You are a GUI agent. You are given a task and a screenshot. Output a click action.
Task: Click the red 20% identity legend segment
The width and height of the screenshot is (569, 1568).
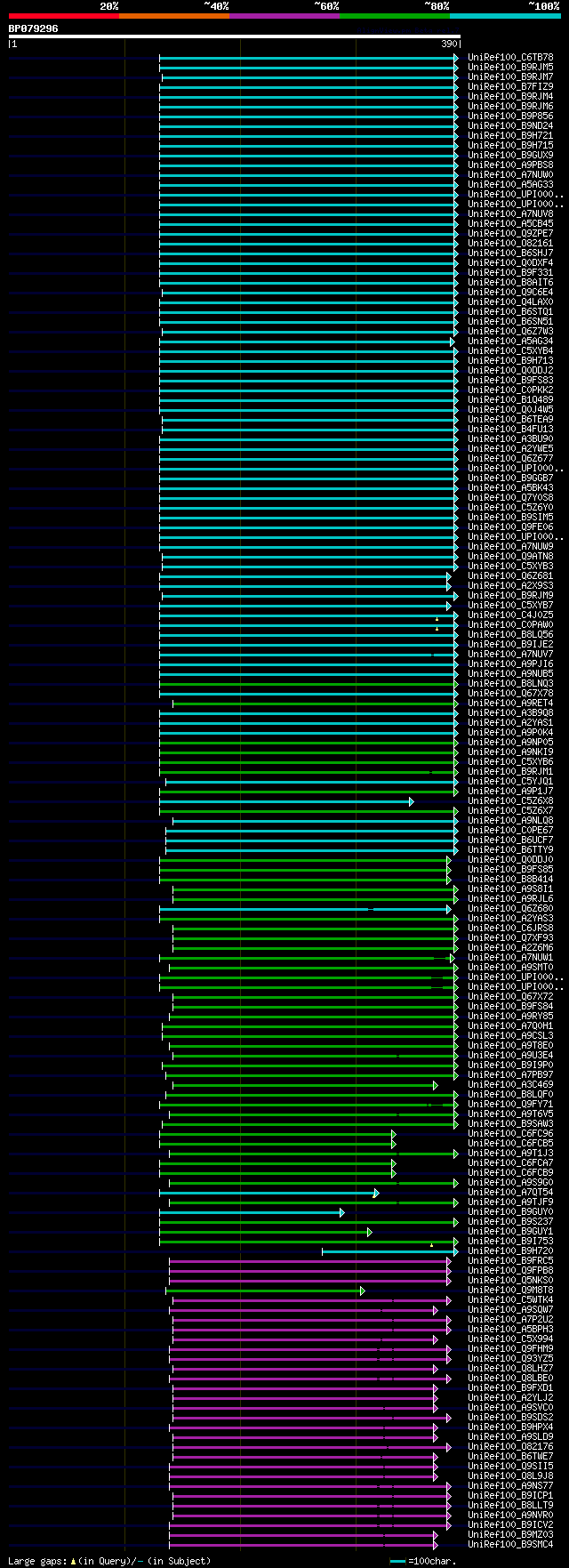pyautogui.click(x=64, y=15)
